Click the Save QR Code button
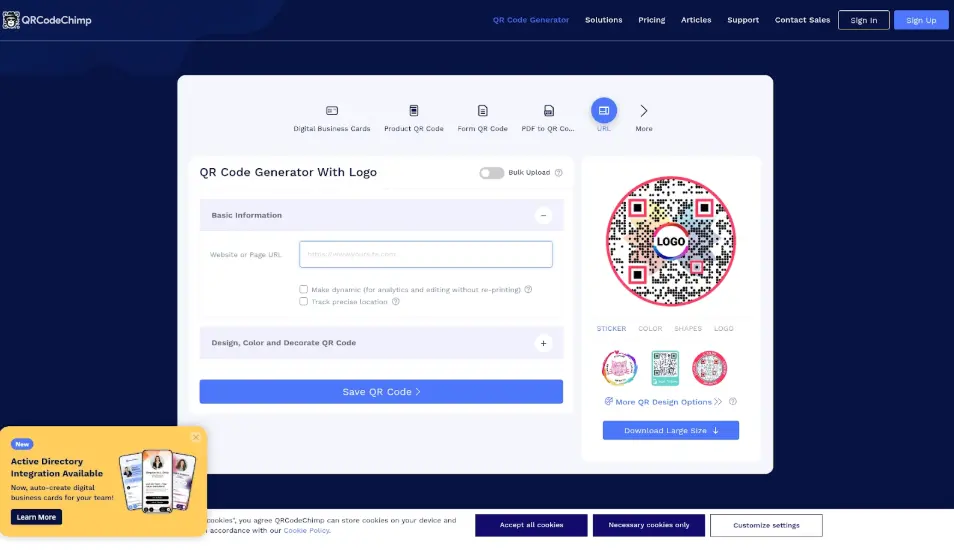954x550 pixels. point(381,392)
